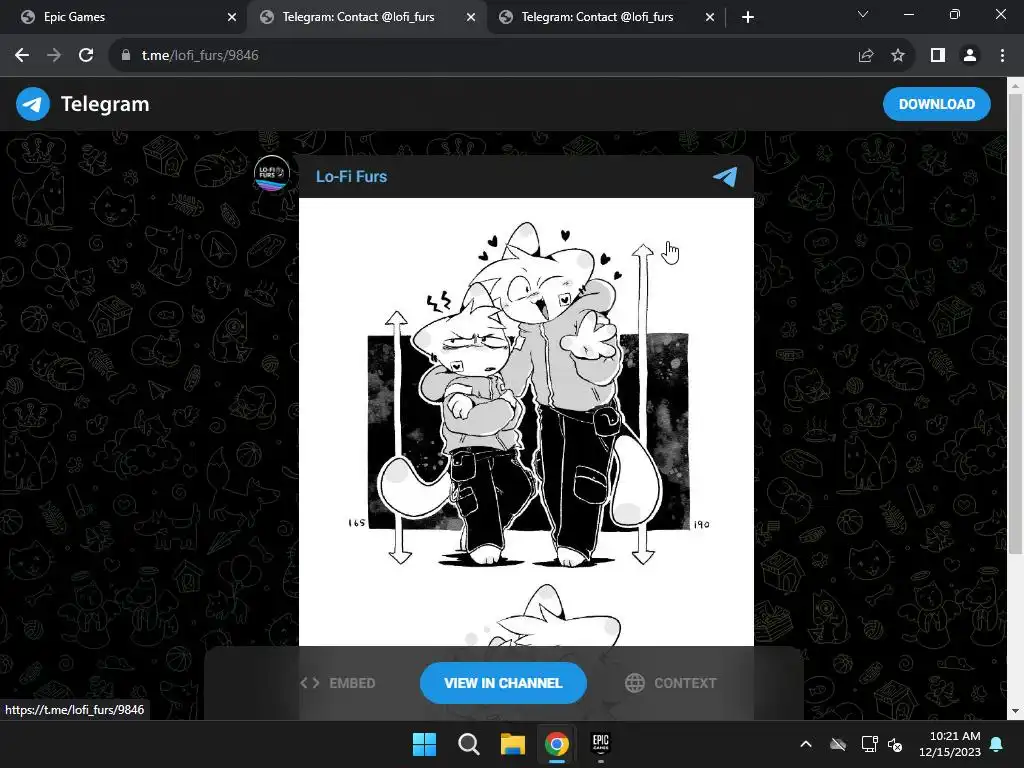1024x768 pixels.
Task: Close the Epic Games tab
Action: tap(232, 17)
